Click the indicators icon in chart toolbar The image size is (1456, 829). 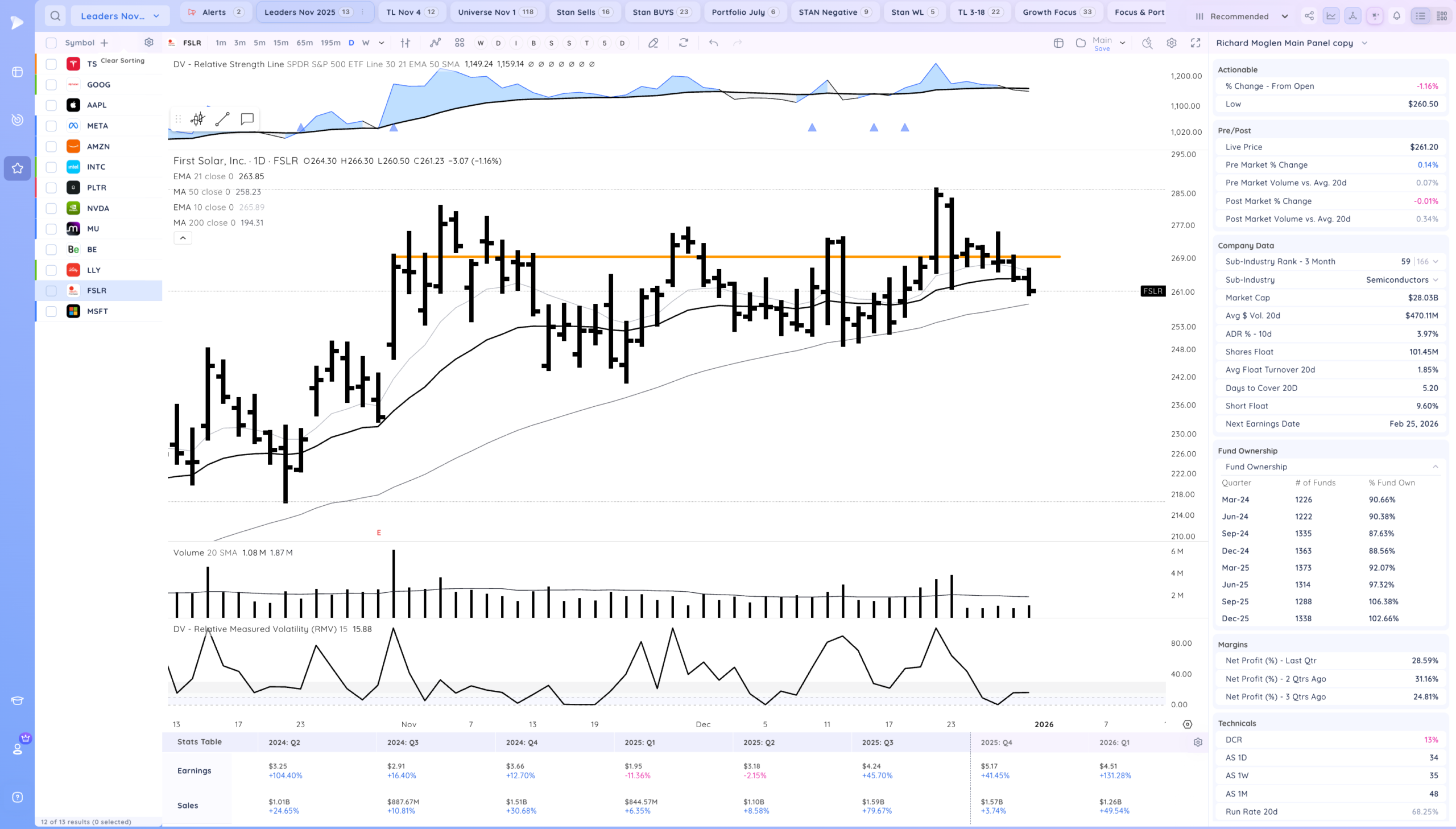click(435, 43)
